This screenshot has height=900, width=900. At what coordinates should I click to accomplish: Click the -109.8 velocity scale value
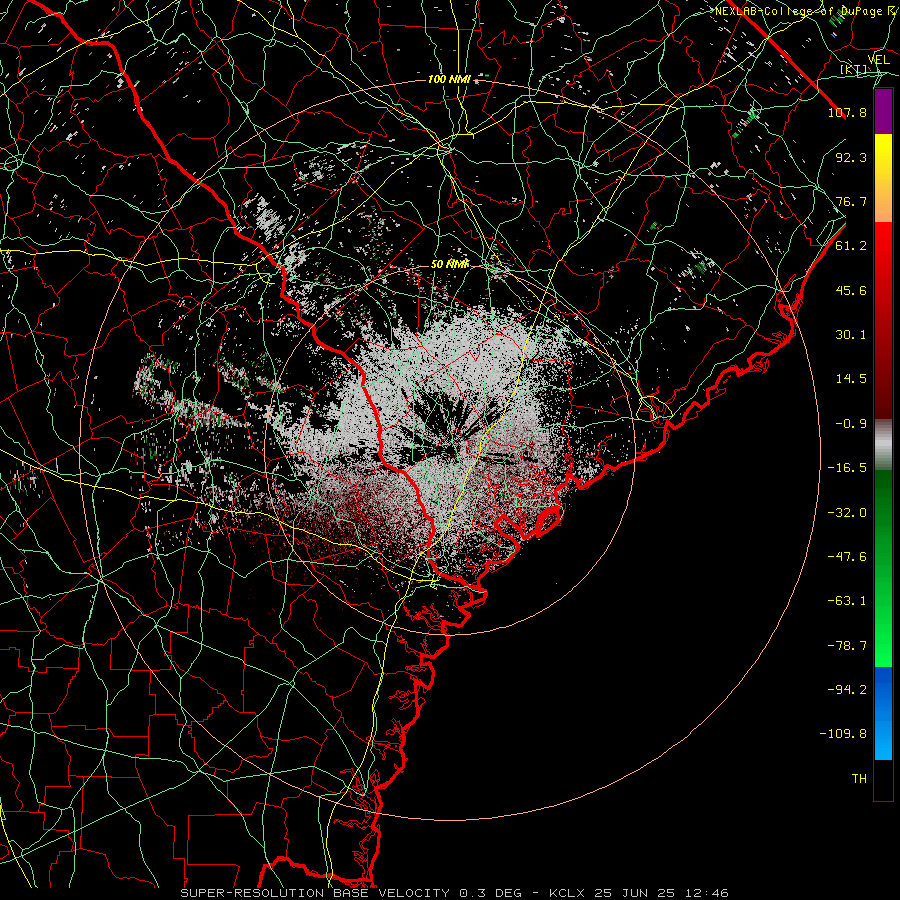point(843,734)
